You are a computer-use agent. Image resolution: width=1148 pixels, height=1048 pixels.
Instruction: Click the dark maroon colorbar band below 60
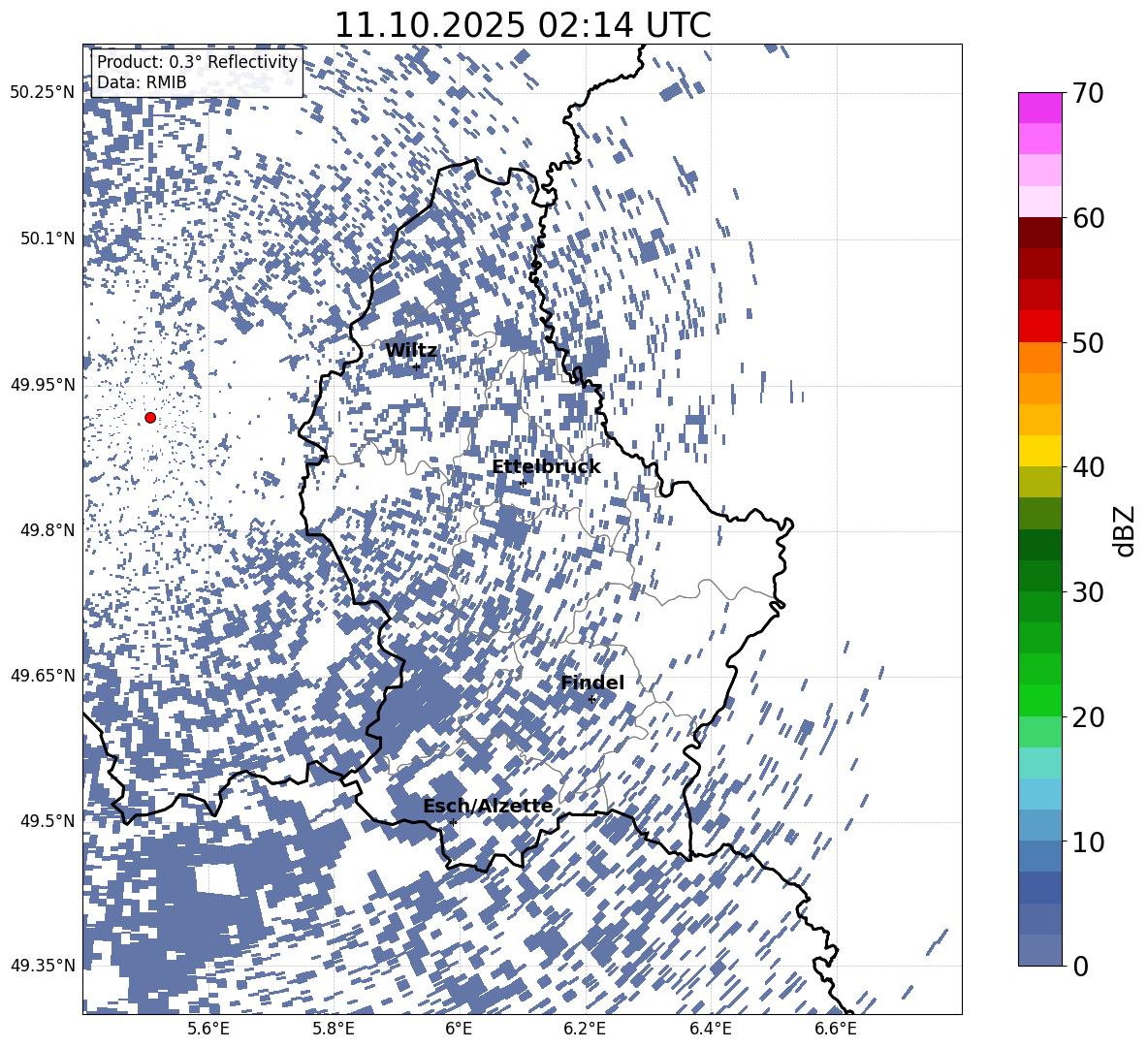pos(1039,233)
